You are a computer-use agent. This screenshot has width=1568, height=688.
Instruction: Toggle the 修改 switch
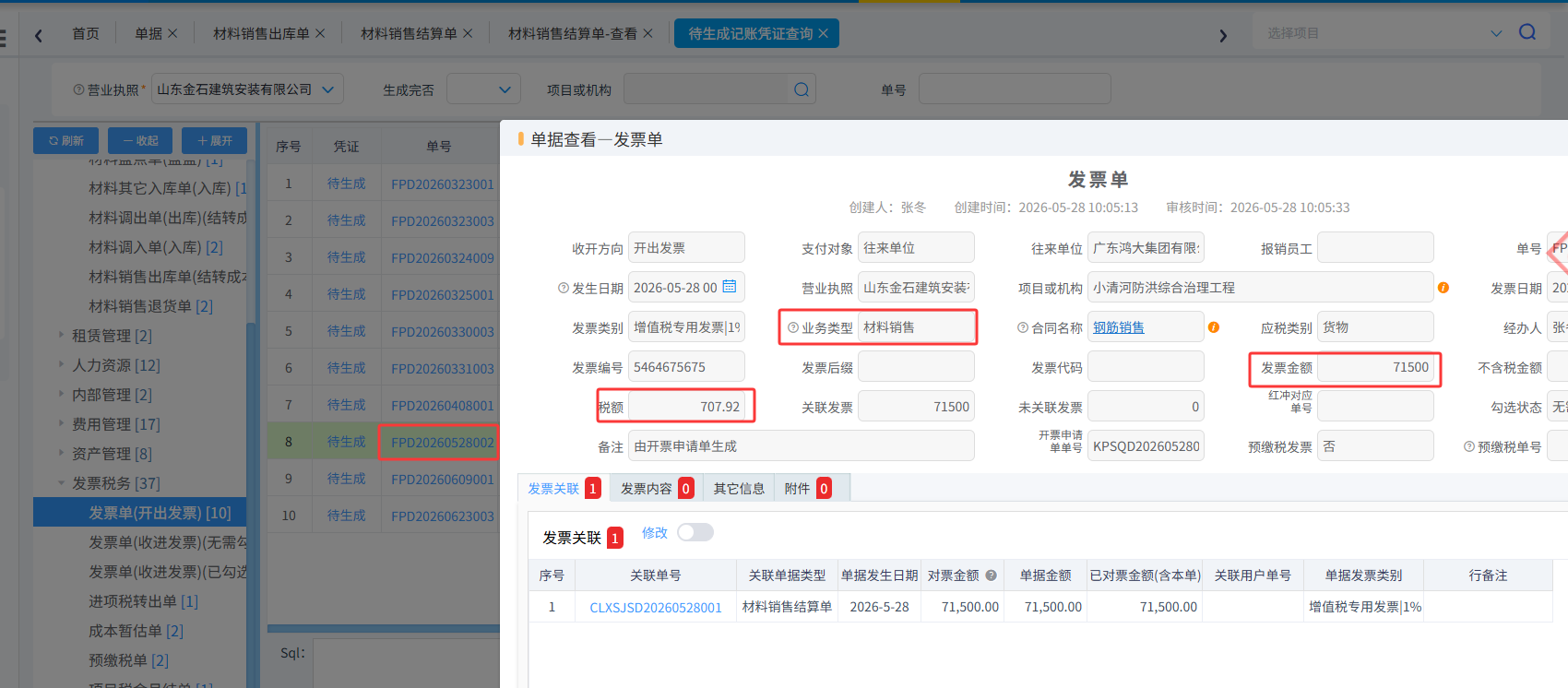[x=695, y=532]
